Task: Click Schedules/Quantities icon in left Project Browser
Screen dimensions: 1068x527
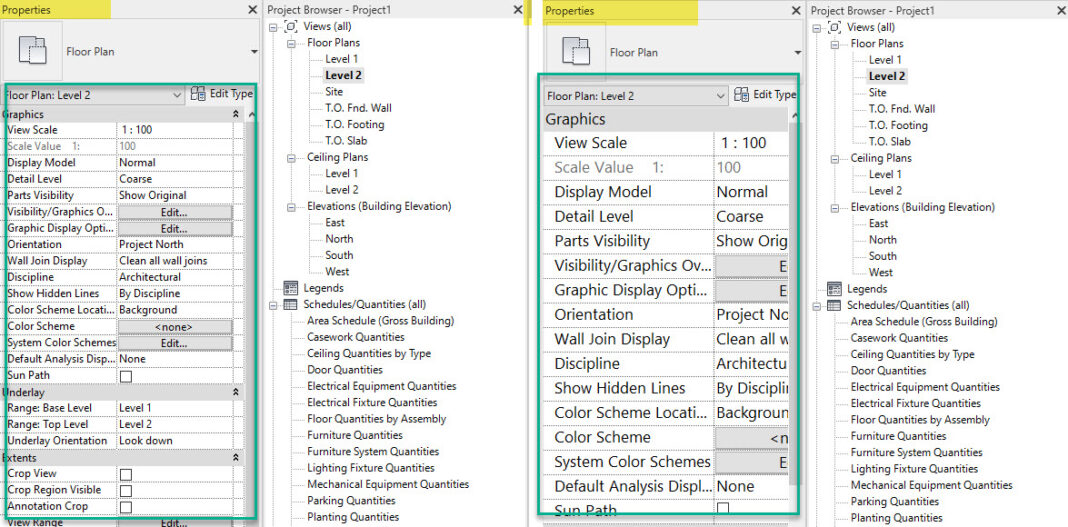Action: tap(291, 304)
